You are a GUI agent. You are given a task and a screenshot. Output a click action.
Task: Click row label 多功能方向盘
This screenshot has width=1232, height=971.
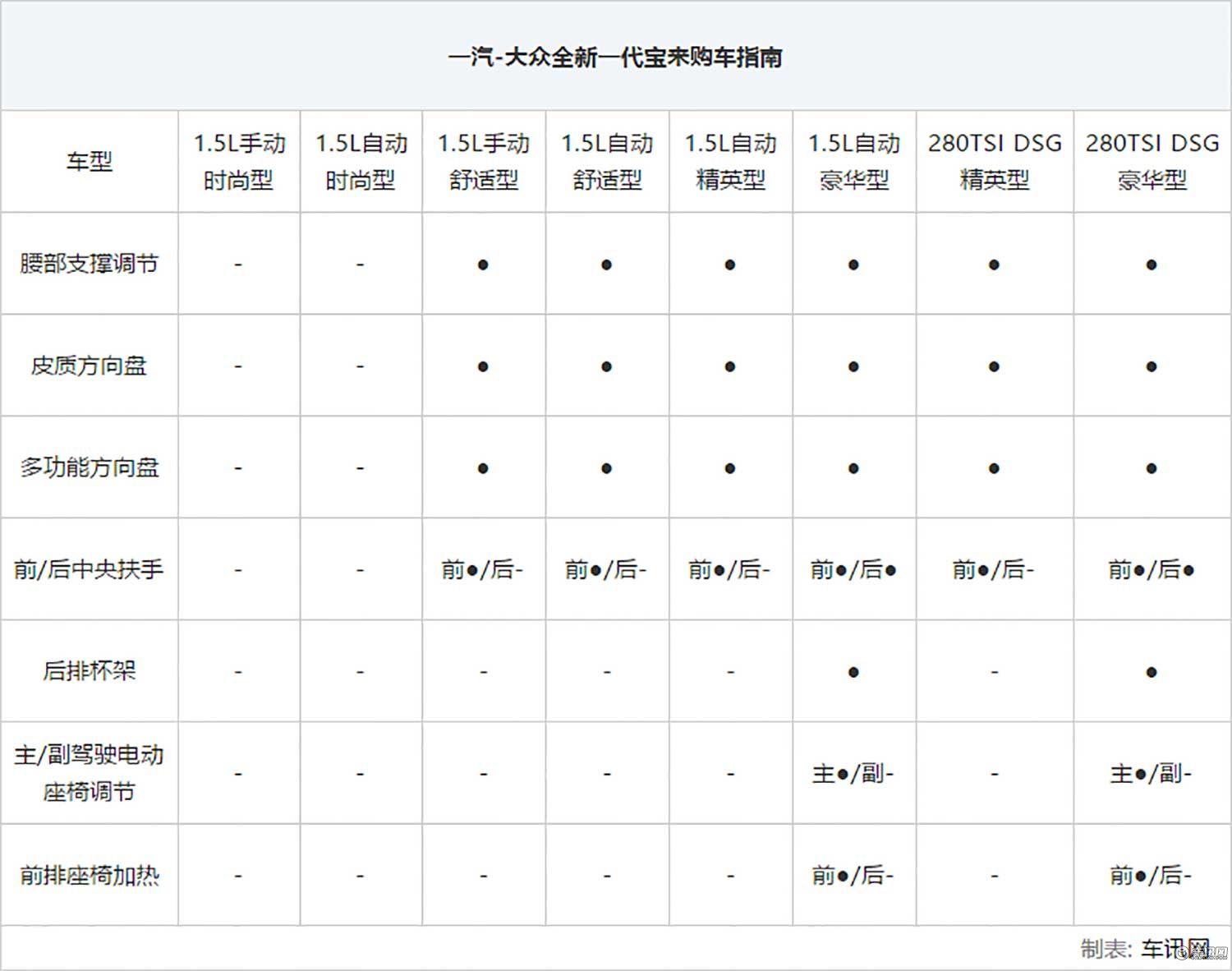click(89, 467)
